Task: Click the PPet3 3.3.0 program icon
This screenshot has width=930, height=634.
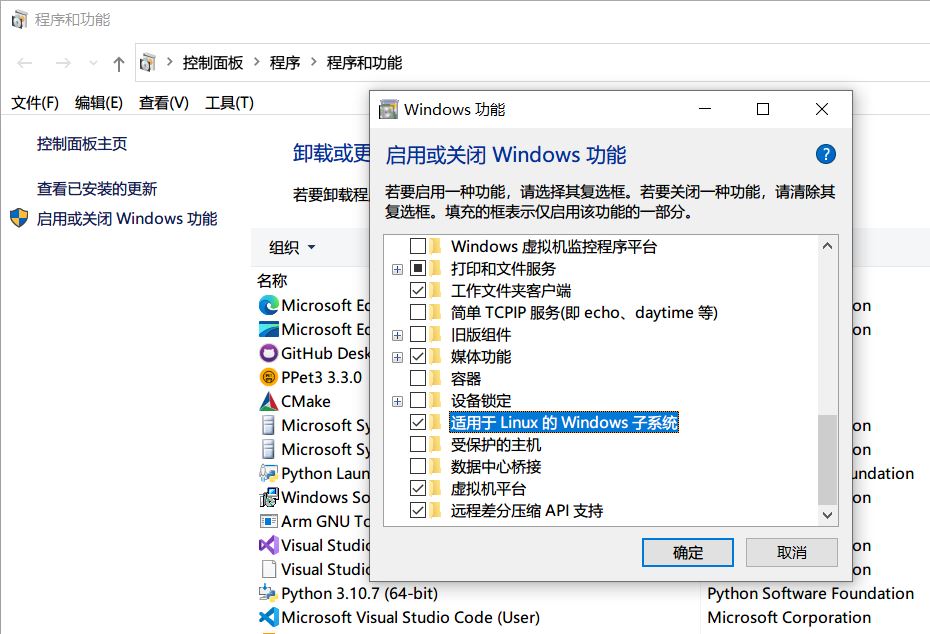Action: point(268,377)
